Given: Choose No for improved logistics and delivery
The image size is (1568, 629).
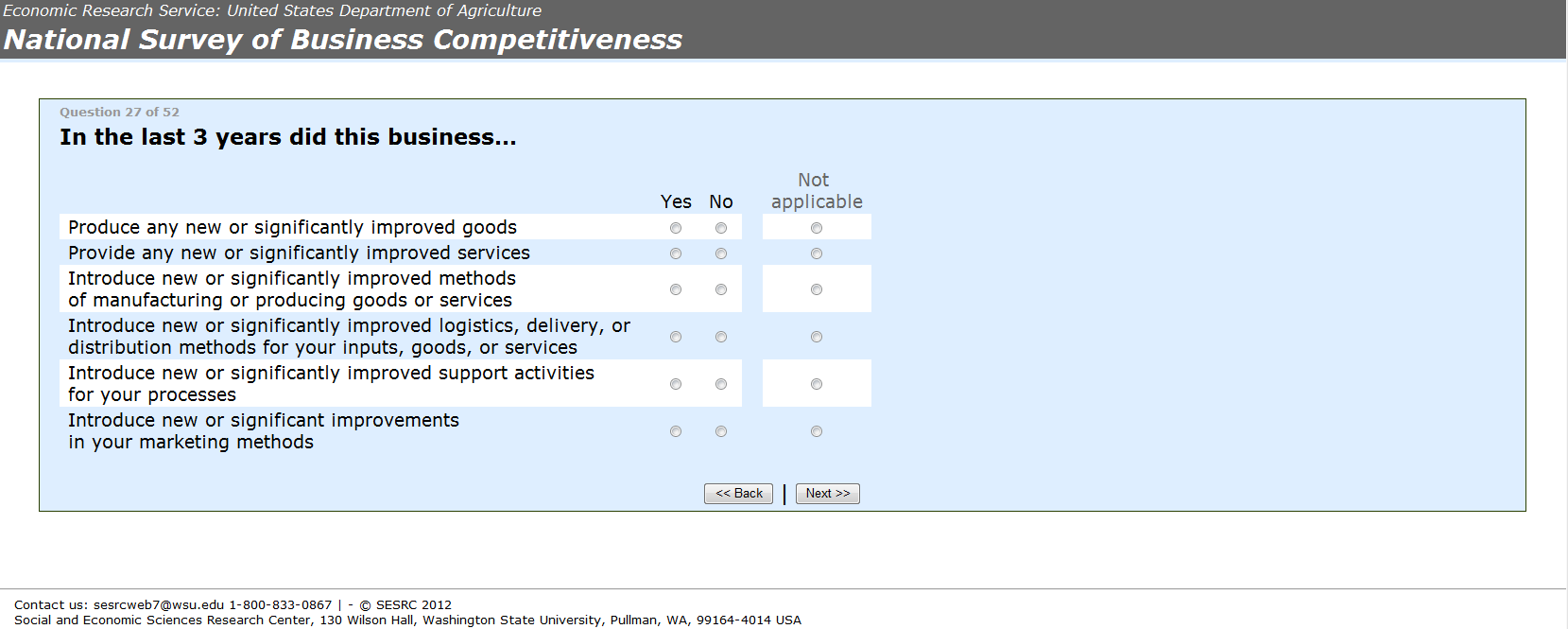Looking at the screenshot, I should pos(721,337).
